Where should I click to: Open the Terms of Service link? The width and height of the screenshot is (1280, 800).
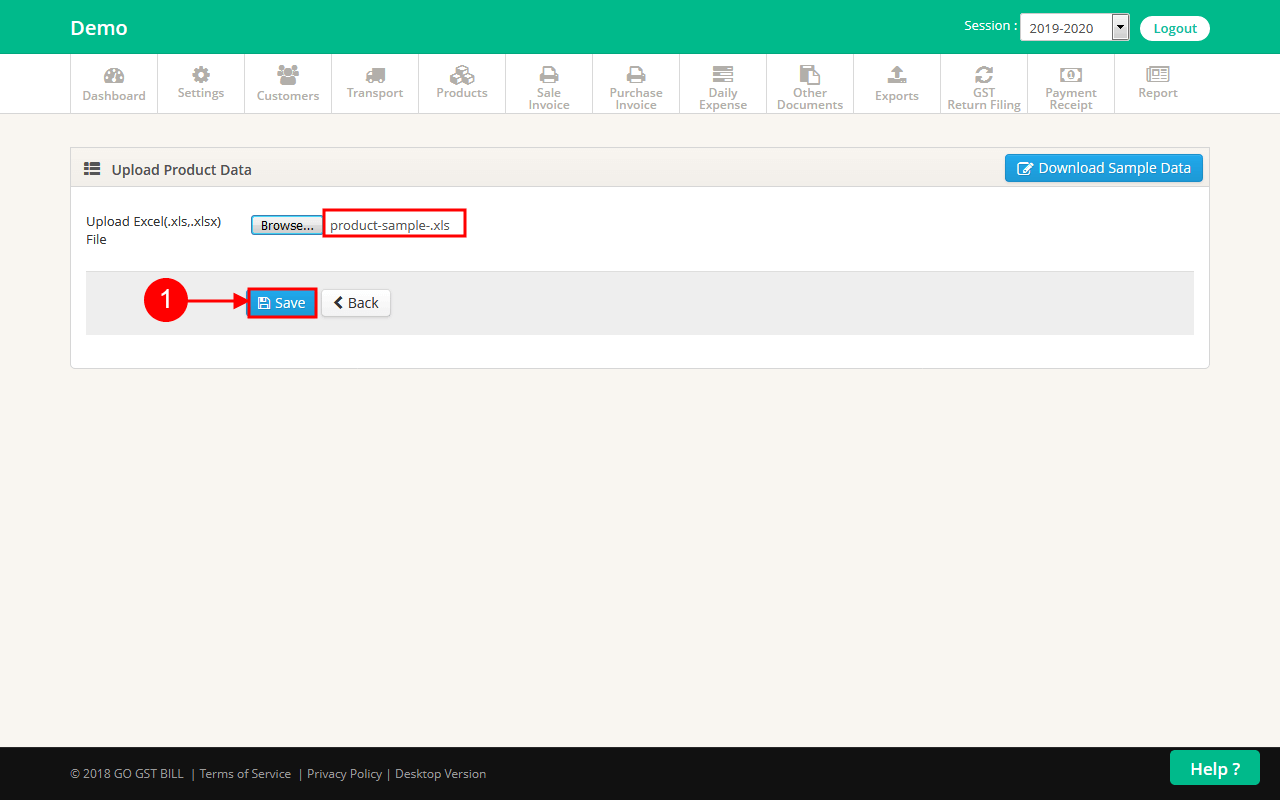pos(245,774)
